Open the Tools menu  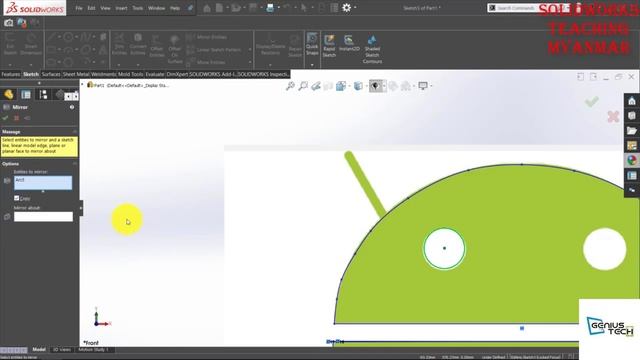(x=138, y=8)
